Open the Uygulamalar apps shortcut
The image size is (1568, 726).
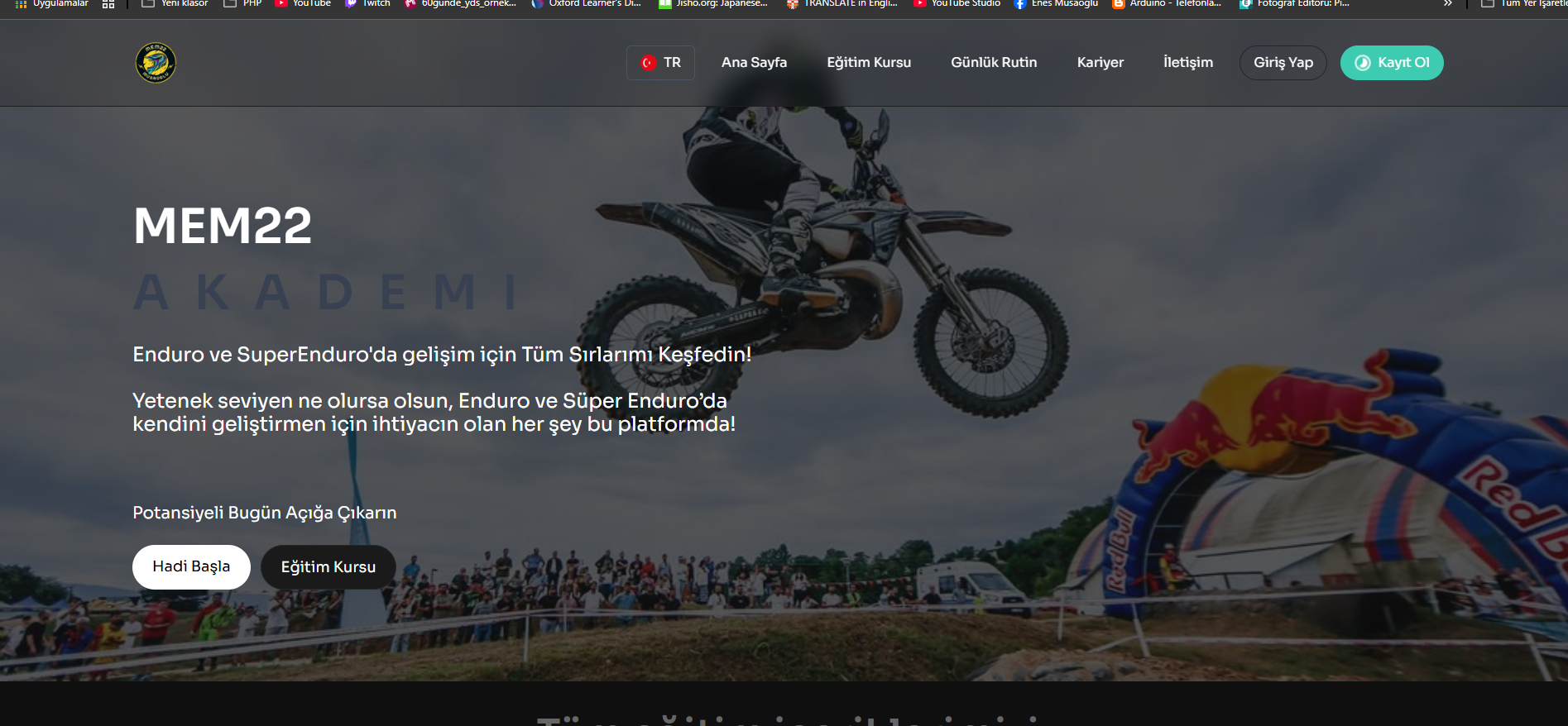[x=51, y=4]
